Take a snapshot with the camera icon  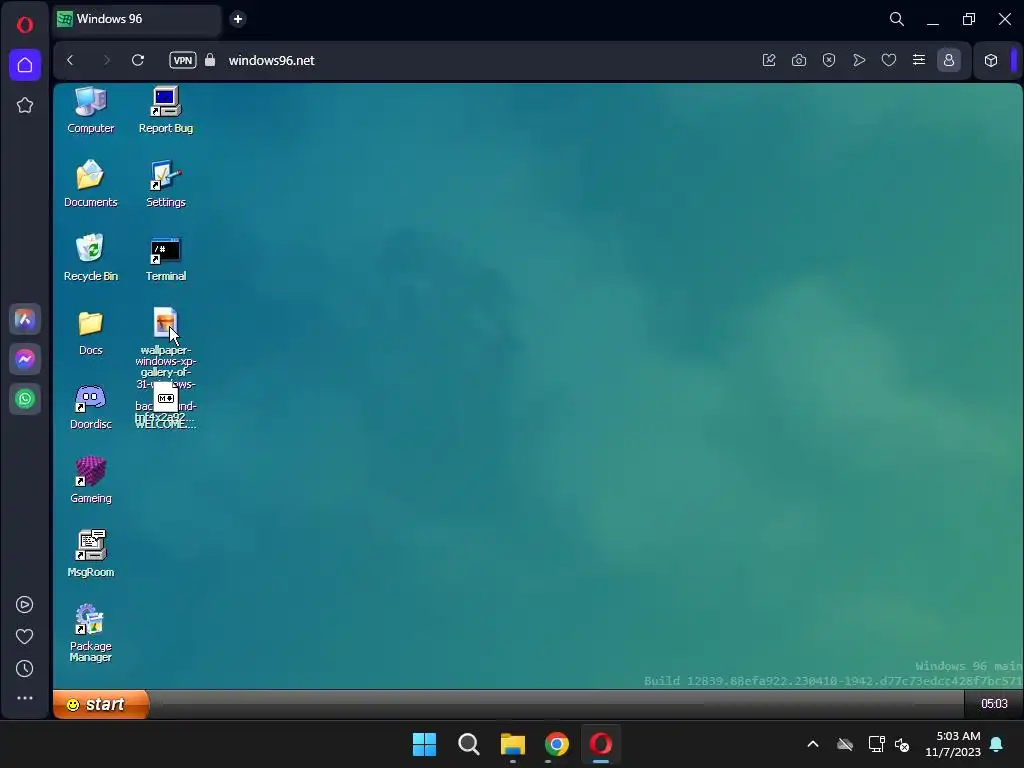click(x=799, y=60)
